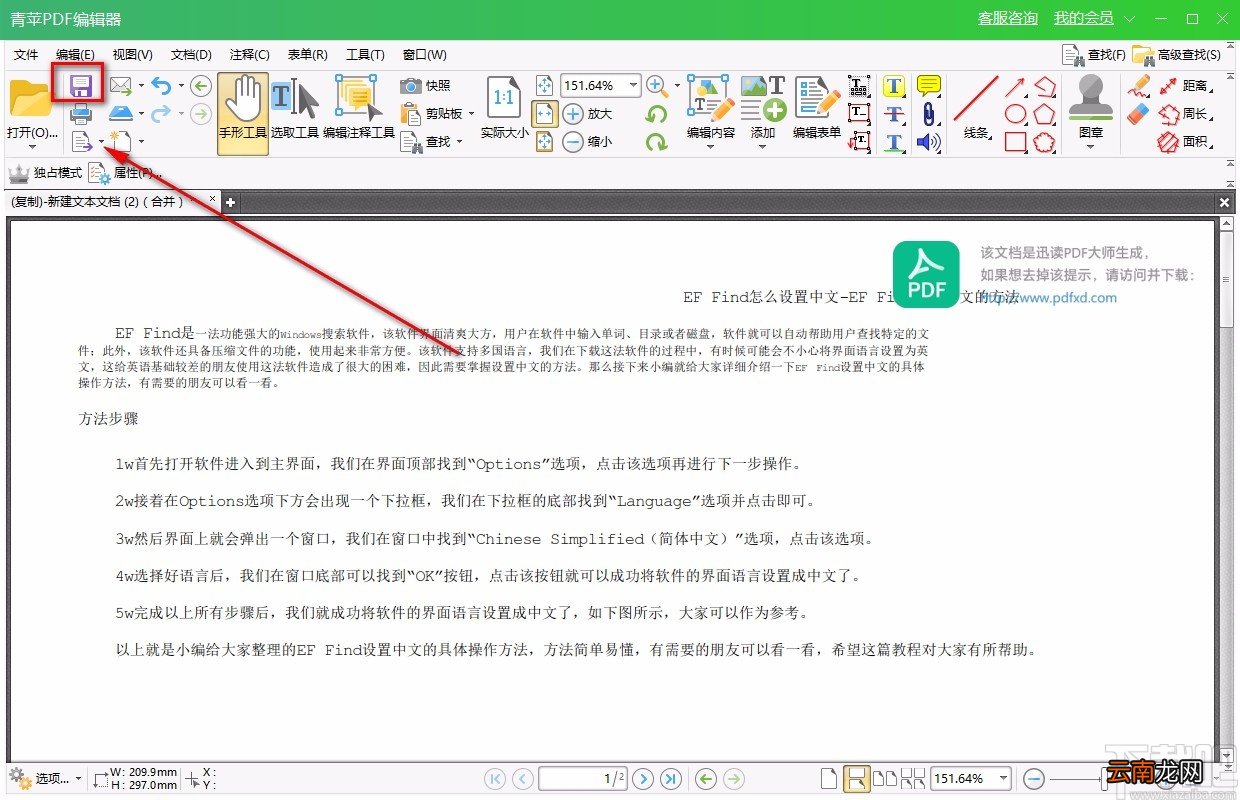Select the 手形工具 hand tool
Screen dimensions: 1240x800
point(243,113)
